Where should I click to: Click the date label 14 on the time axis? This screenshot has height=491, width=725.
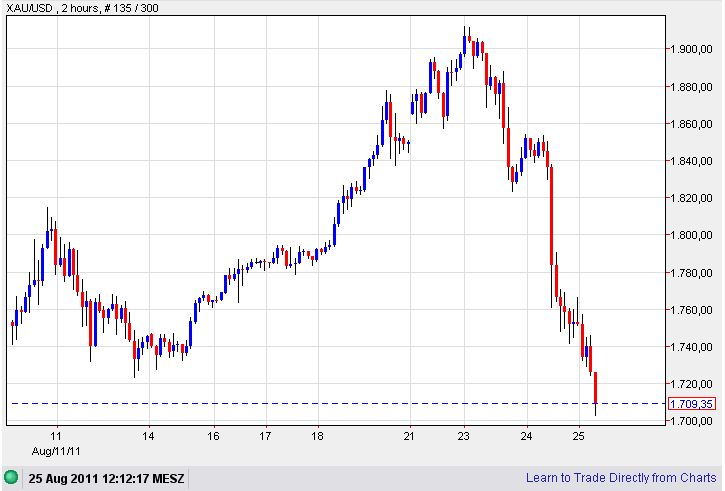point(148,436)
